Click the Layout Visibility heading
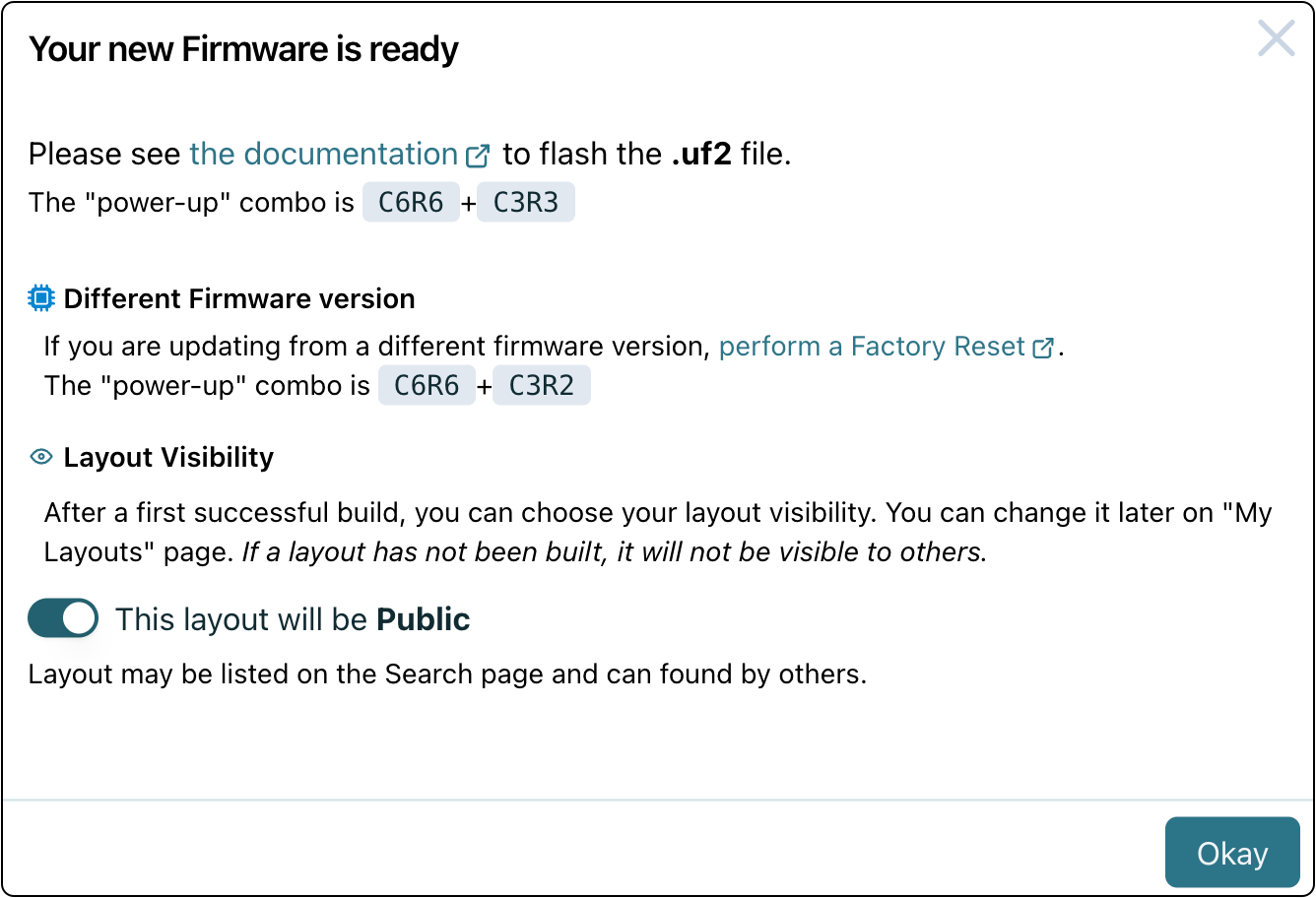The height and width of the screenshot is (898, 1316). click(167, 456)
